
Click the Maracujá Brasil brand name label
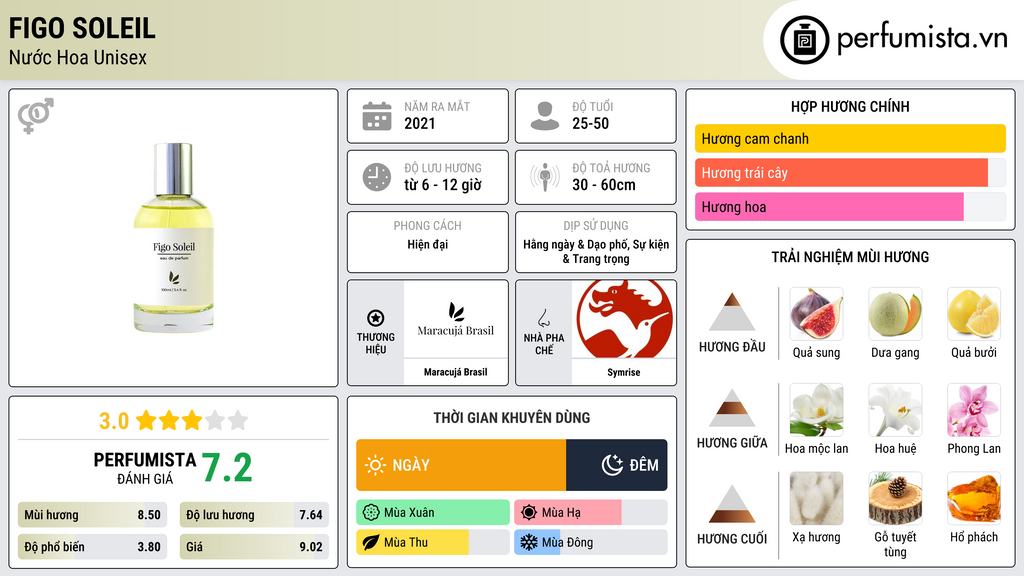pyautogui.click(x=456, y=372)
